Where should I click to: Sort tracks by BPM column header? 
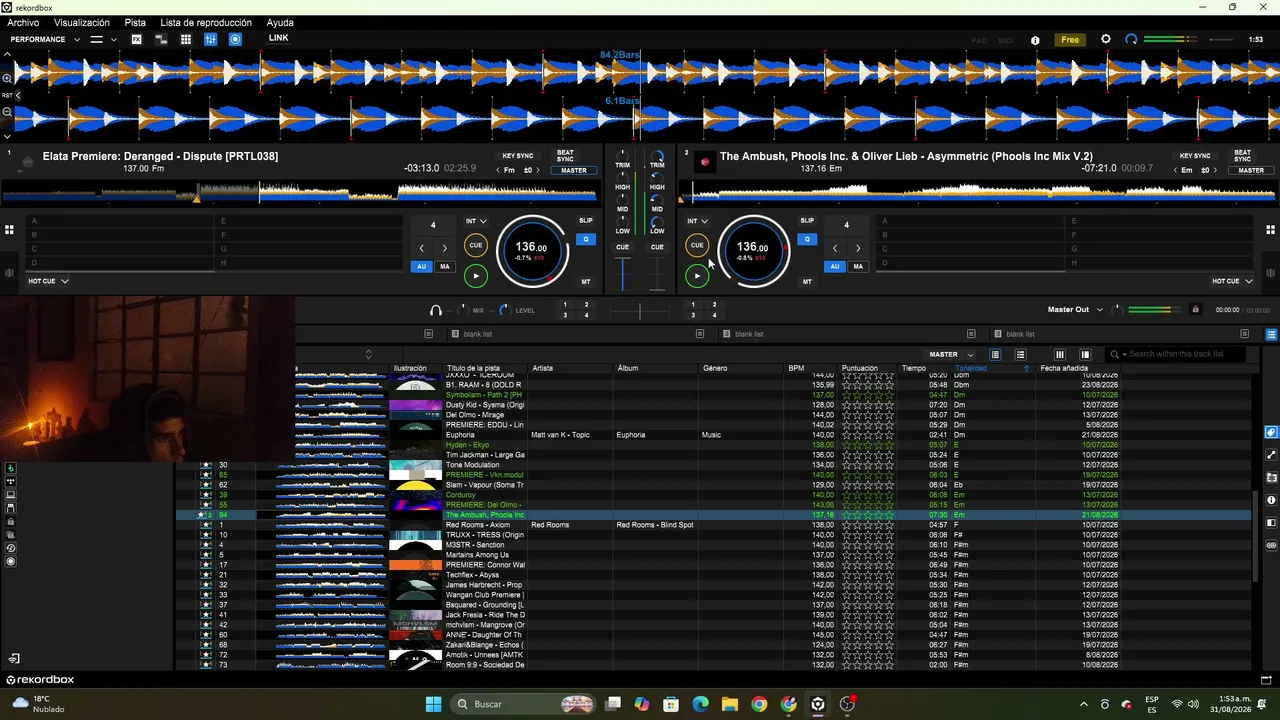(x=796, y=368)
